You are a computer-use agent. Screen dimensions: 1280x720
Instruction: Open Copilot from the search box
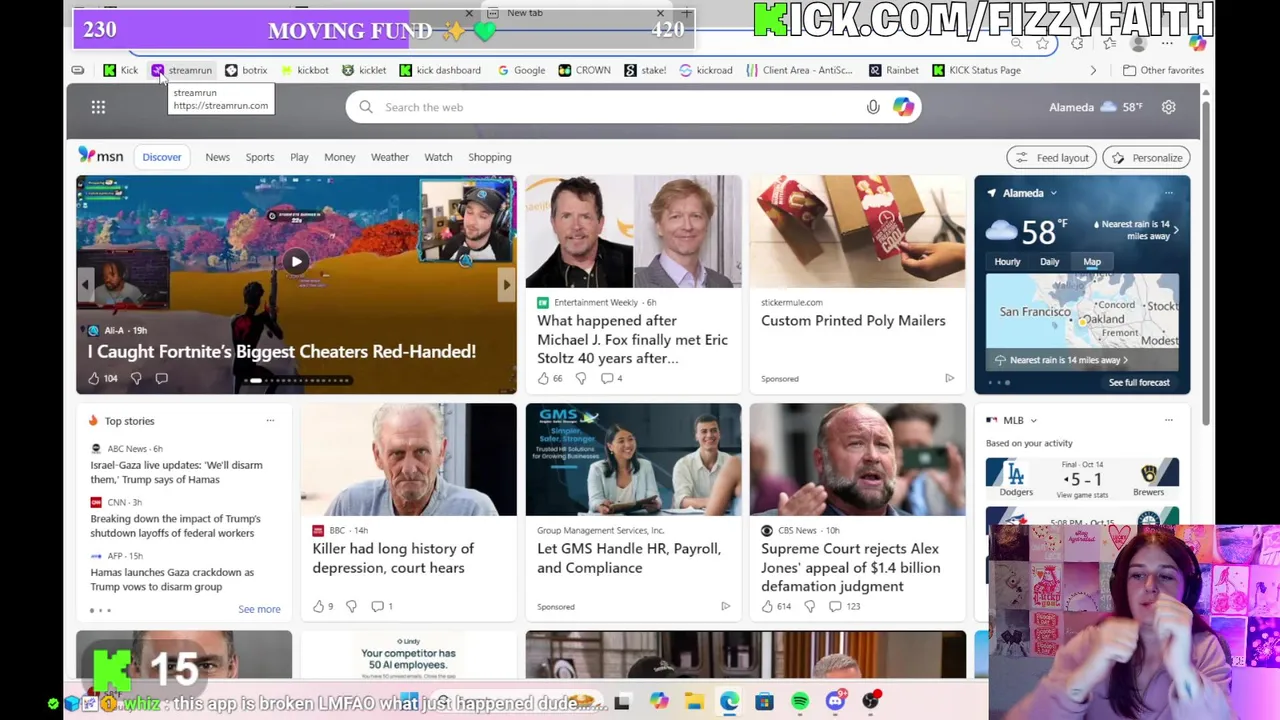(x=903, y=107)
